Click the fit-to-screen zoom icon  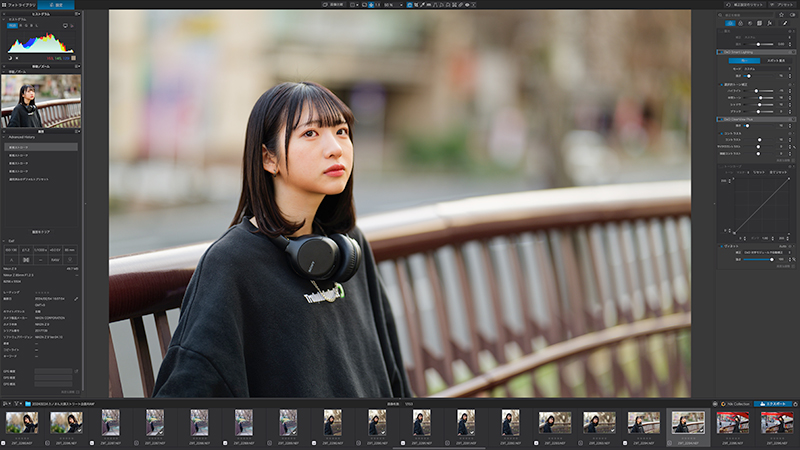click(371, 5)
